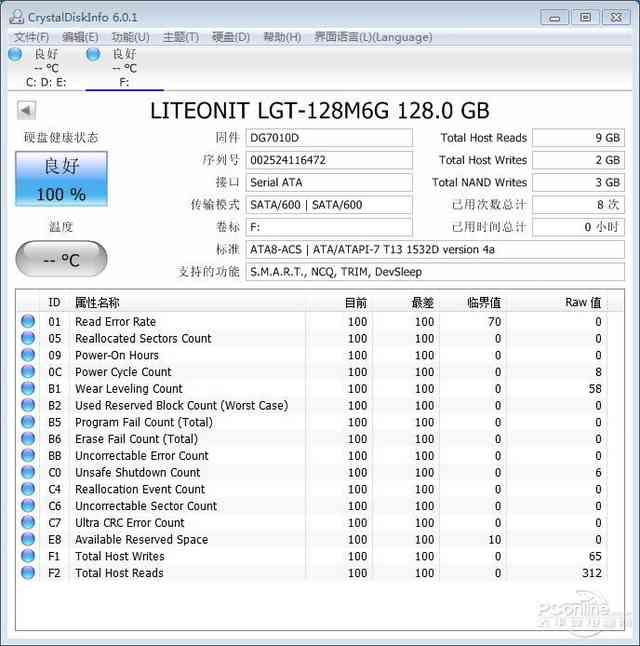Viewport: 640px width, 646px height.
Task: Click status dot for Total Host Reads row
Action: (x=28, y=573)
